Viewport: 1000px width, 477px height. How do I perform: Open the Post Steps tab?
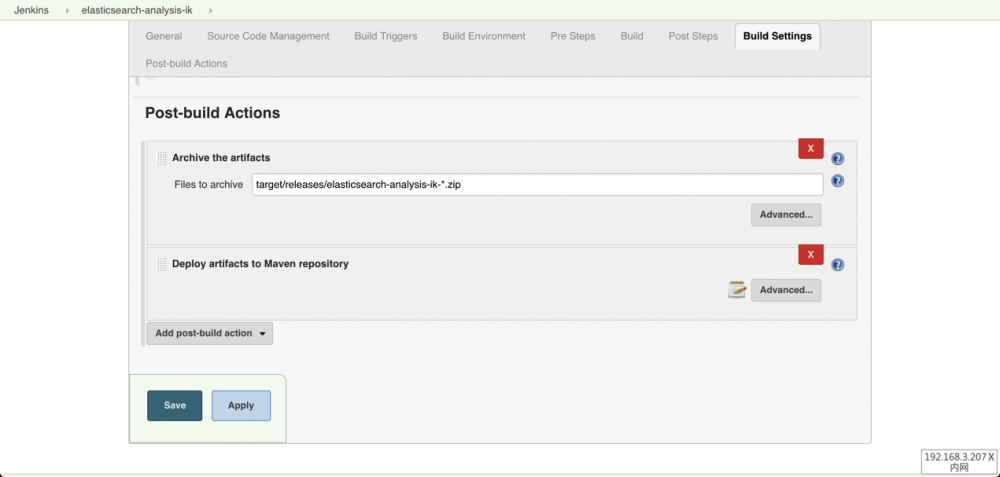[693, 36]
